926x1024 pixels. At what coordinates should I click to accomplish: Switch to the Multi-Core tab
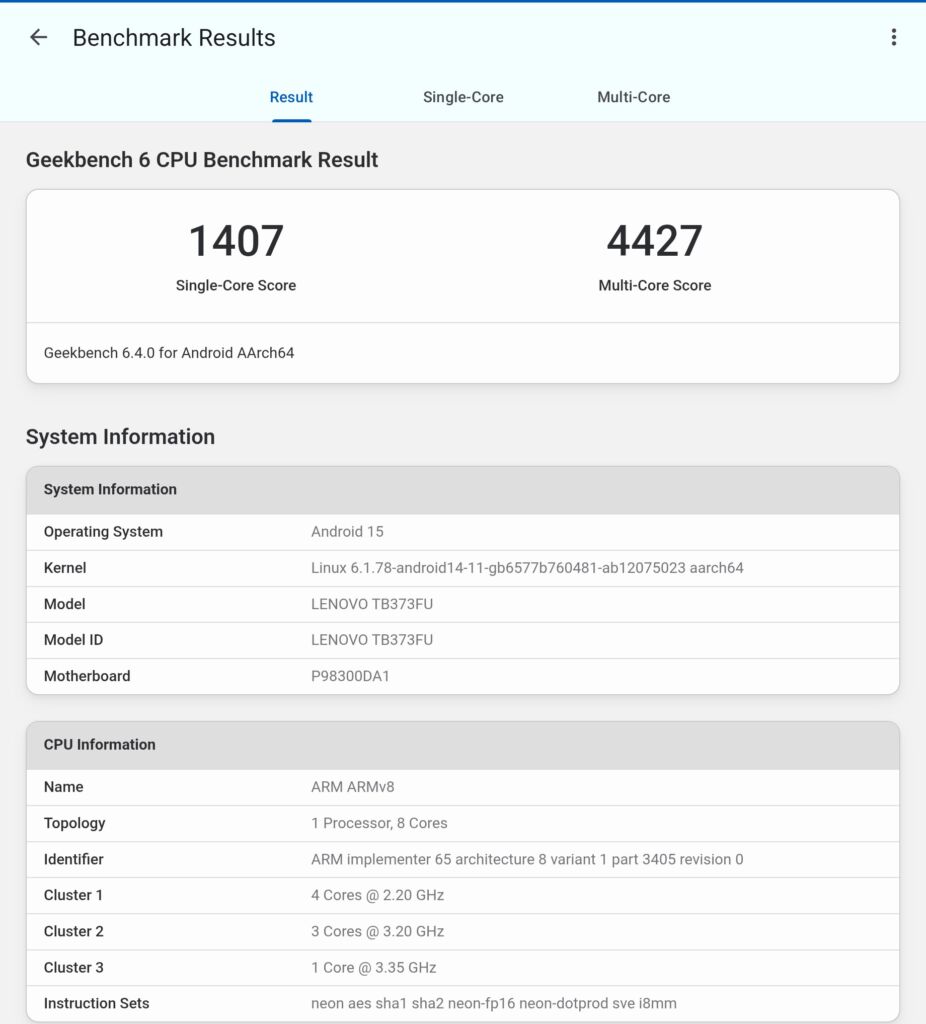pos(633,97)
